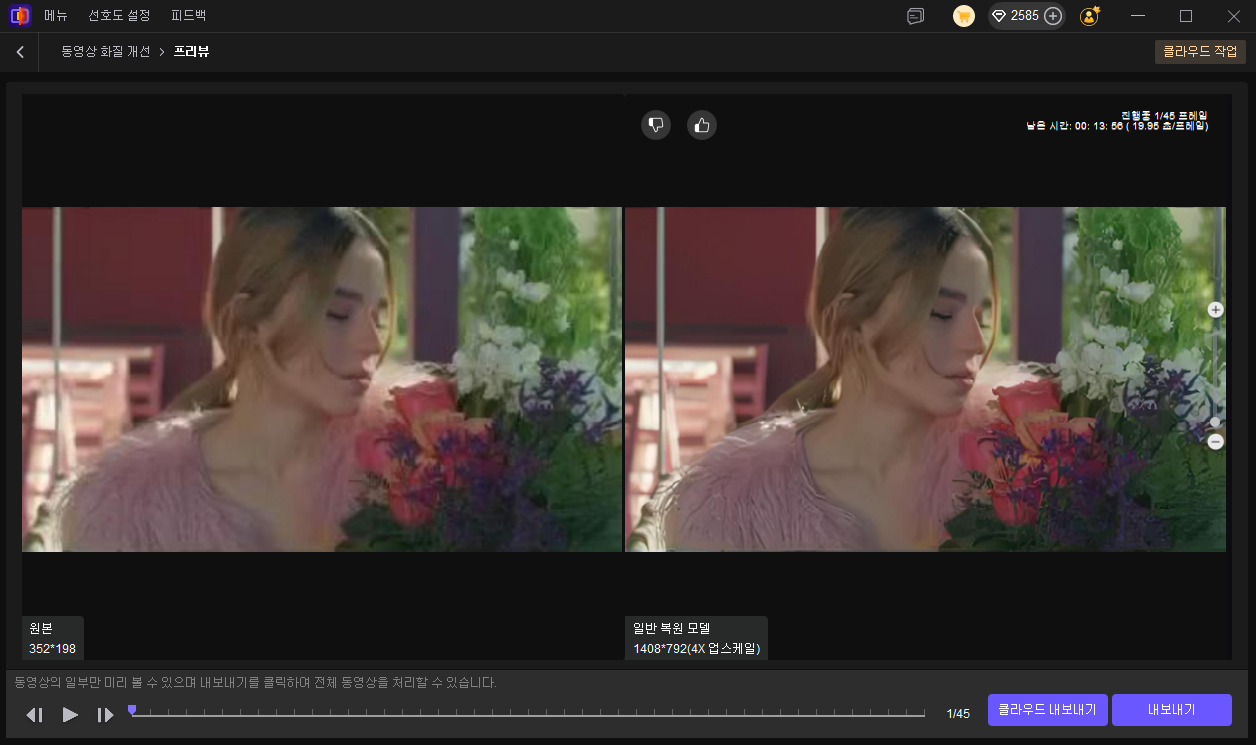Viewport: 1256px width, 745px height.
Task: Step to the next frame
Action: point(105,714)
